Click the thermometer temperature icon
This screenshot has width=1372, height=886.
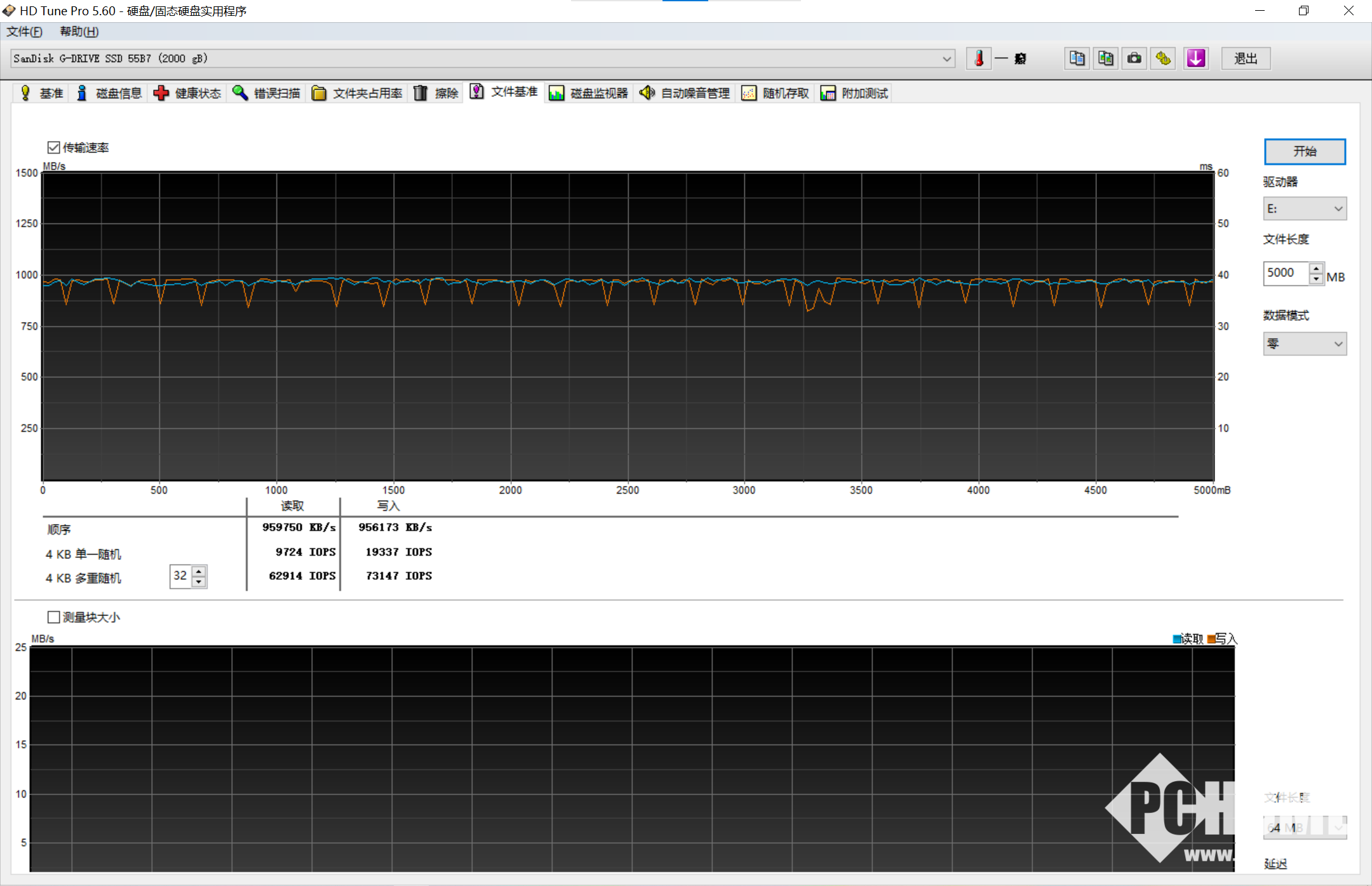pyautogui.click(x=979, y=58)
